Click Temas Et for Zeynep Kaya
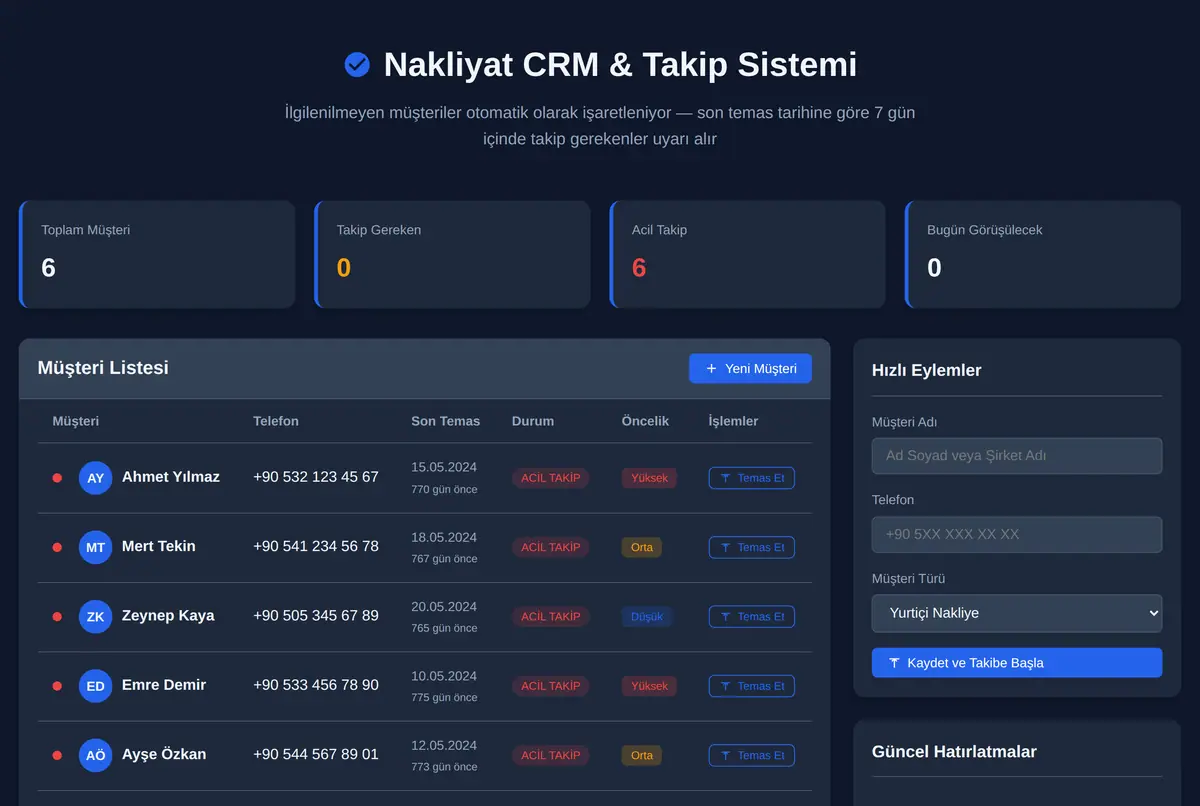 [752, 616]
